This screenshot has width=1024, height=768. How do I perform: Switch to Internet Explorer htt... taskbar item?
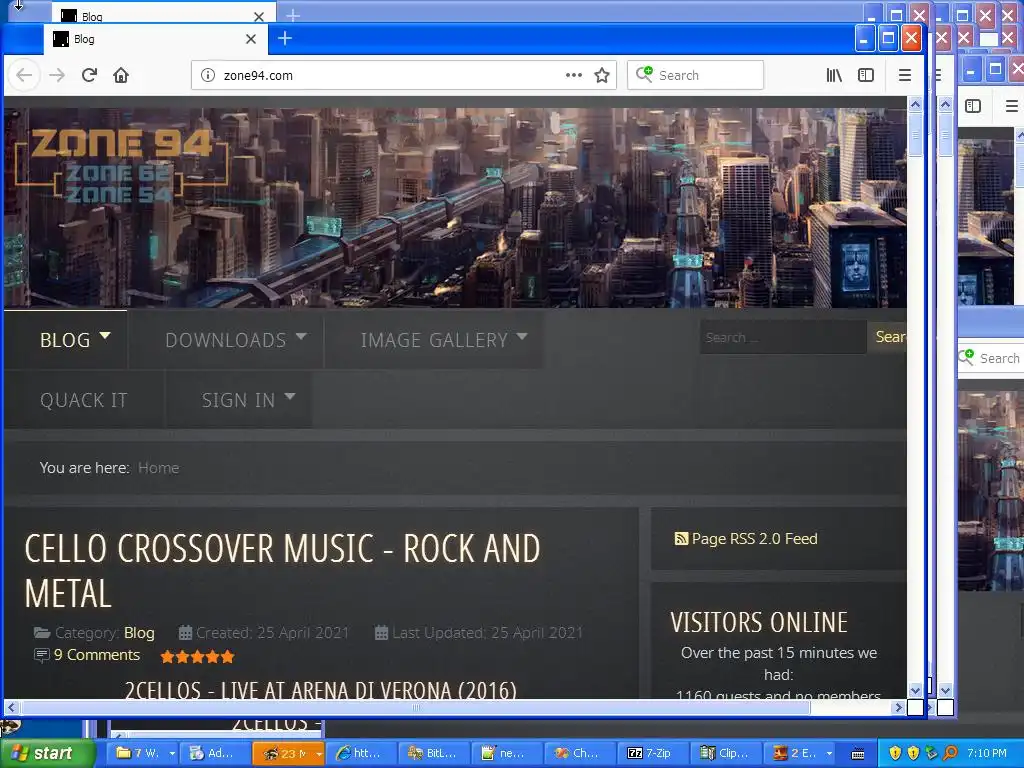[360, 753]
